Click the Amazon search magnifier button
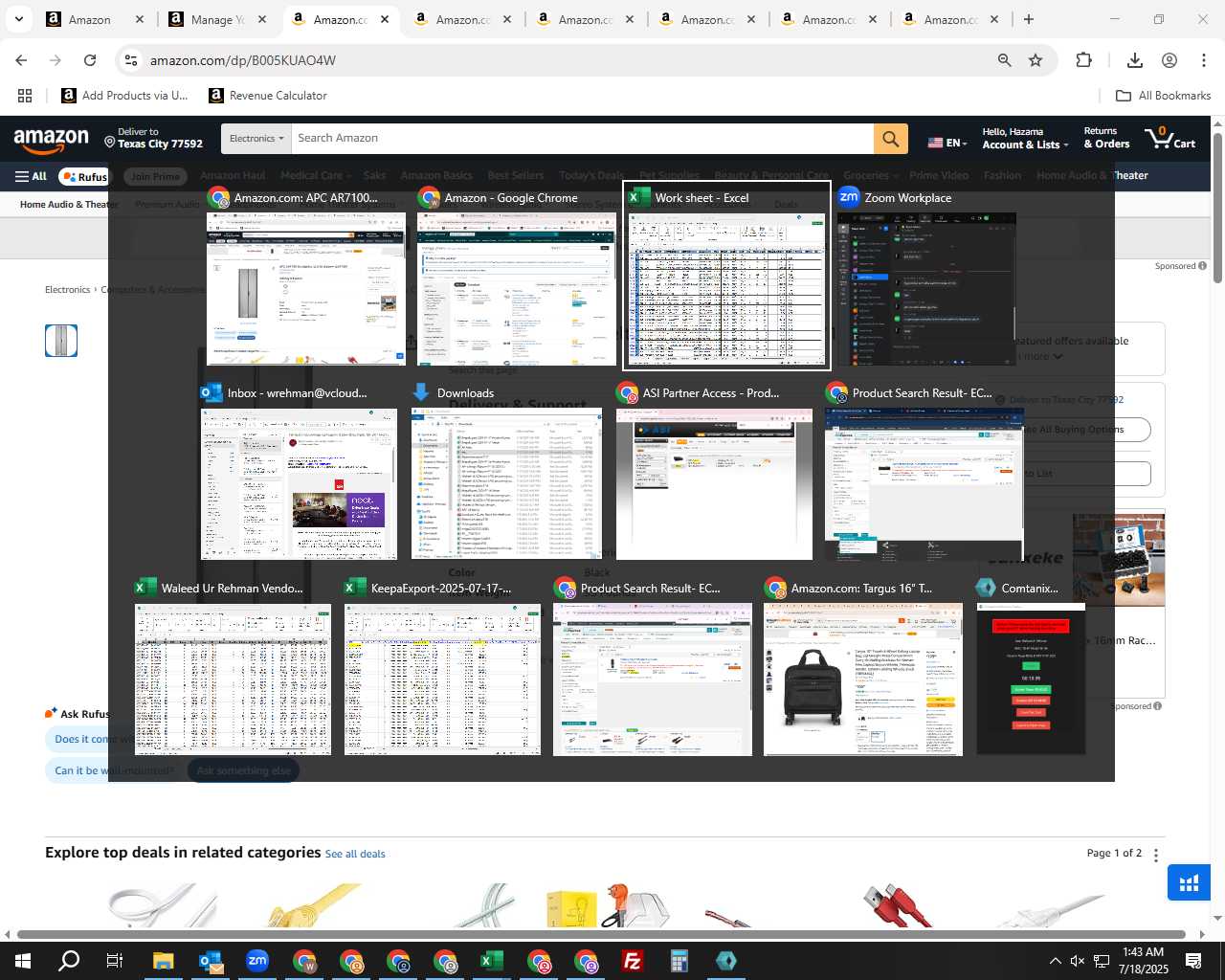The image size is (1225, 980). 890,139
